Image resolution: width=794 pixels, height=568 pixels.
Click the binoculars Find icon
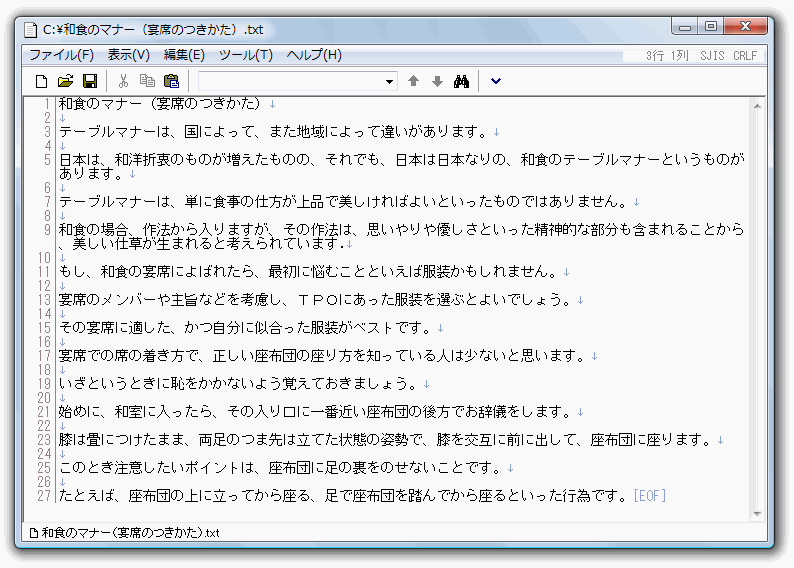[461, 81]
